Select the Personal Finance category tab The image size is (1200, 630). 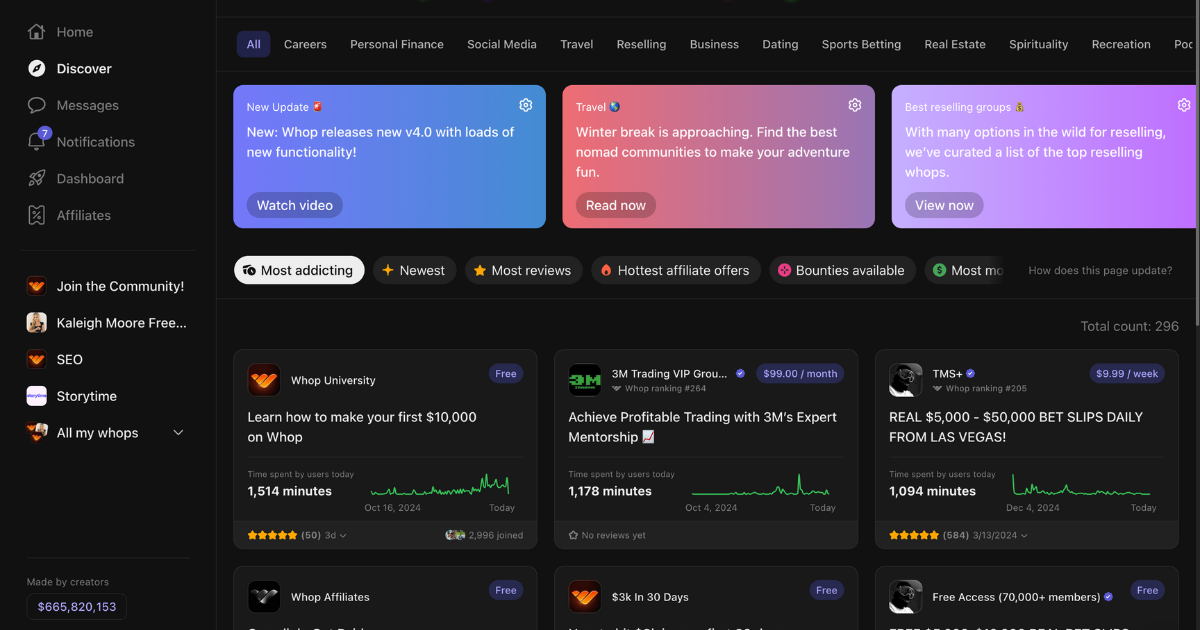click(x=397, y=44)
